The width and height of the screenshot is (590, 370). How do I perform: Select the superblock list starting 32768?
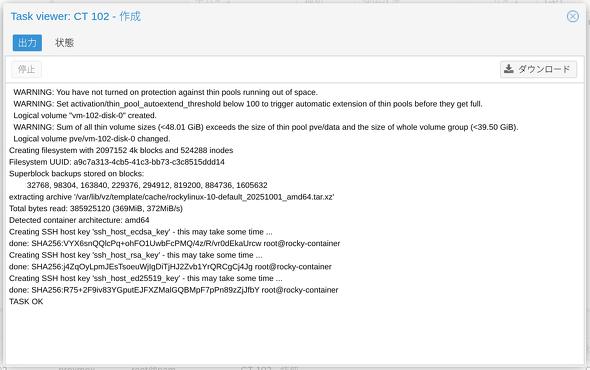pos(147,185)
